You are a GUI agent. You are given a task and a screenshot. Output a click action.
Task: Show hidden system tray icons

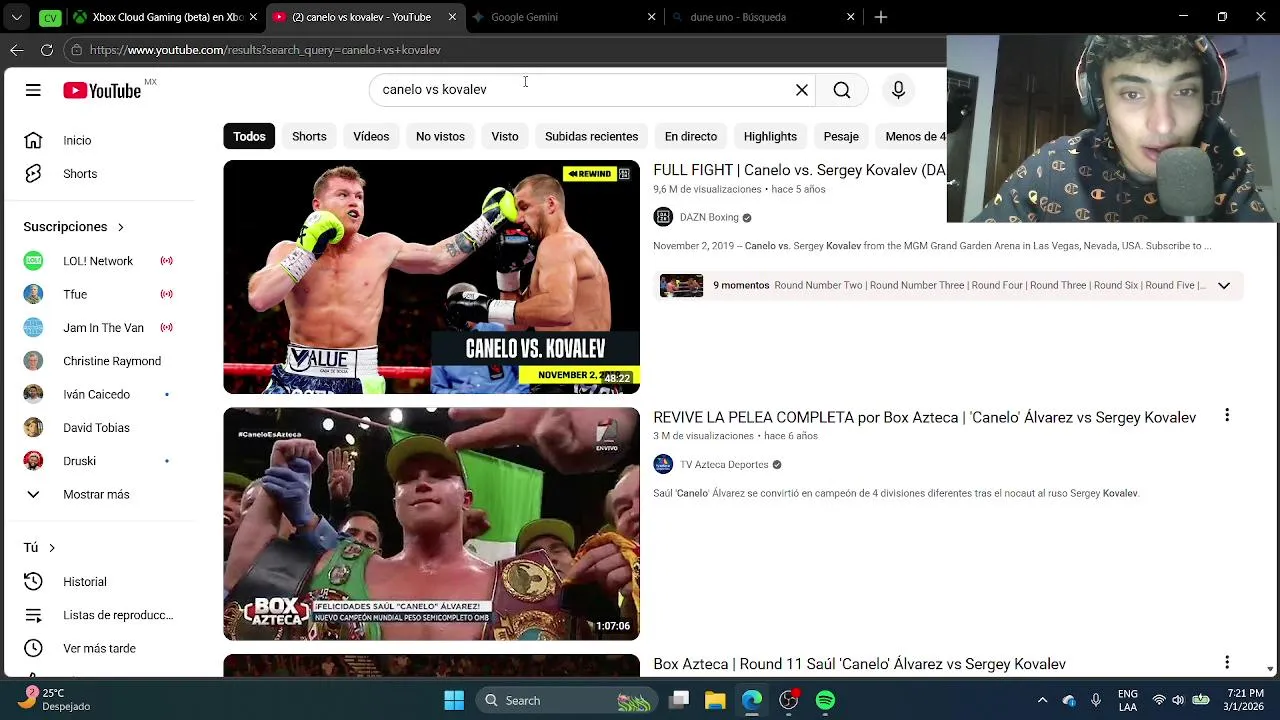pyautogui.click(x=1042, y=700)
